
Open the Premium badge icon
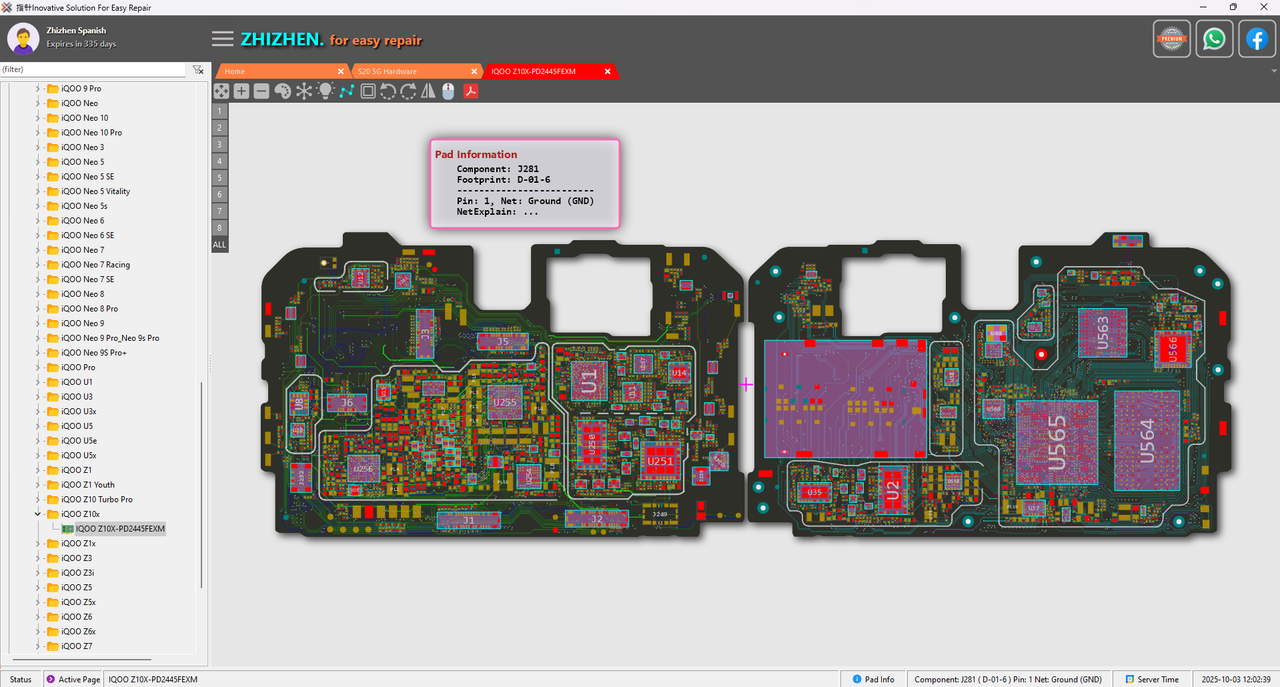[1172, 39]
